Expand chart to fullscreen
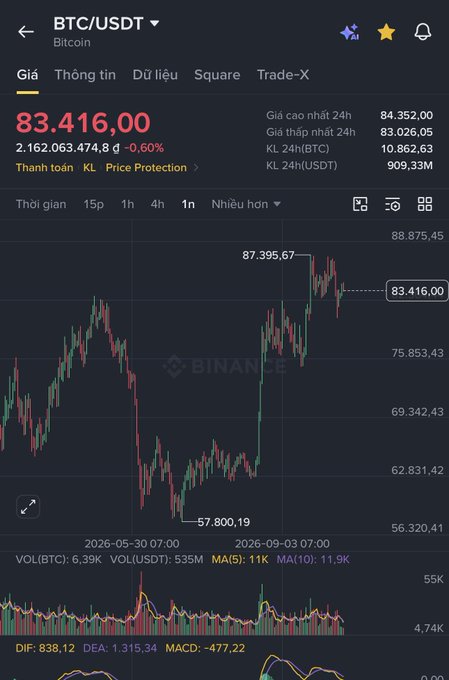The image size is (449, 680). click(28, 507)
